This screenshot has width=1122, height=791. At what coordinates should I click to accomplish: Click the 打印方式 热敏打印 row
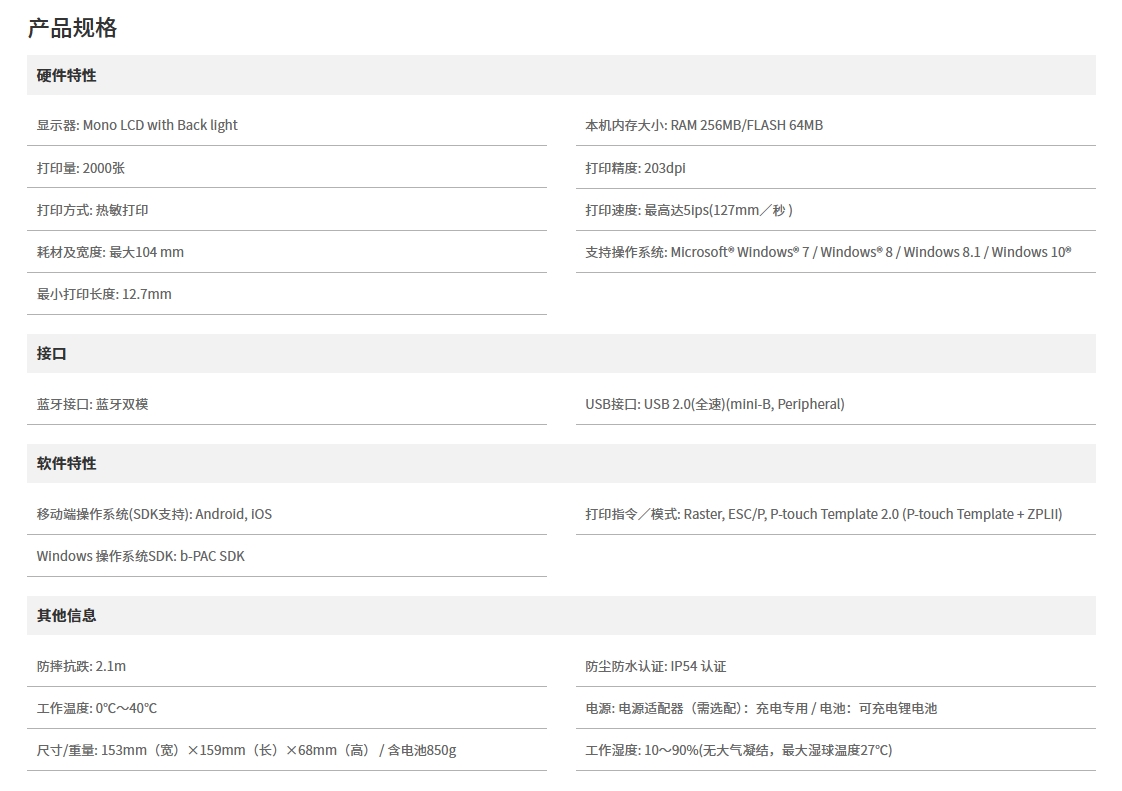pyautogui.click(x=92, y=210)
